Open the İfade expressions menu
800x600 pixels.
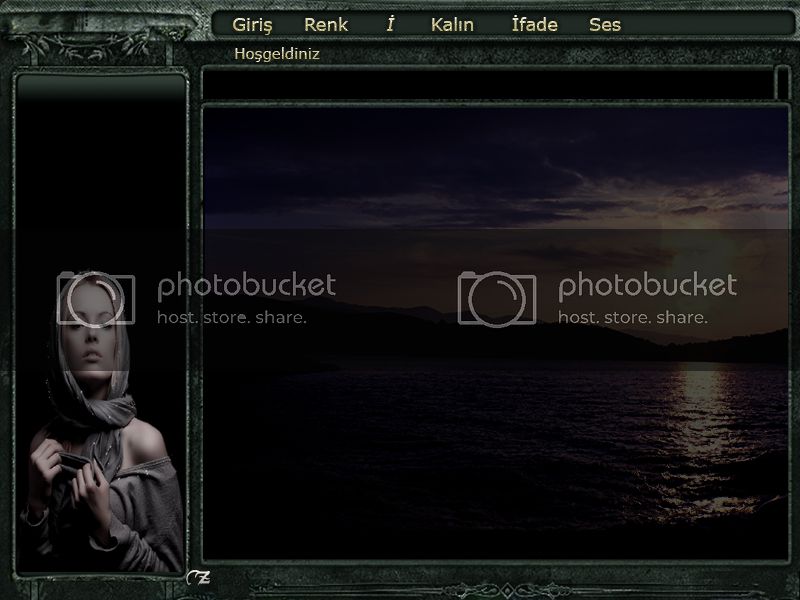(x=534, y=24)
